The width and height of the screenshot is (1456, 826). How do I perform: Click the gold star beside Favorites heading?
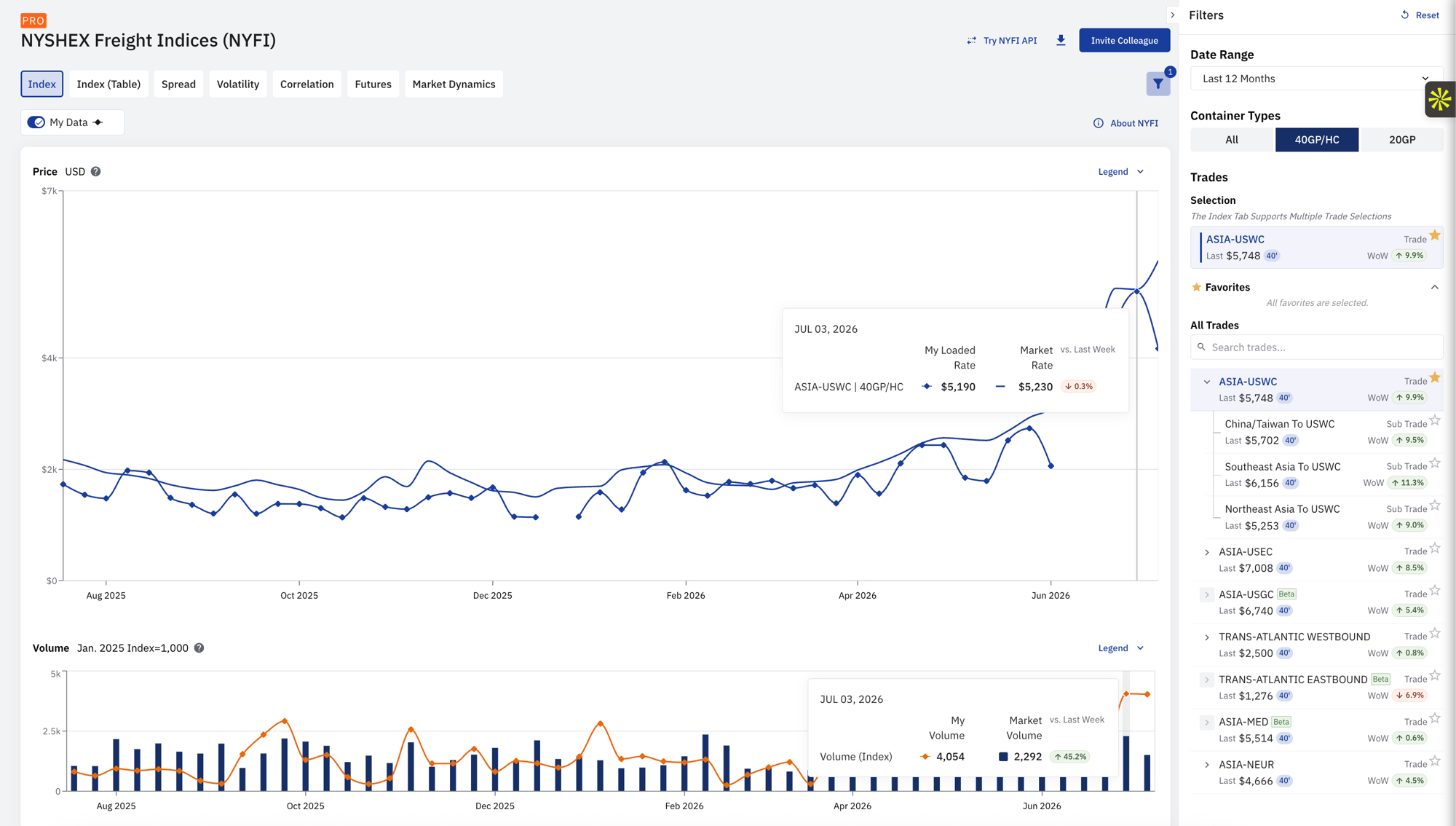pyautogui.click(x=1196, y=287)
